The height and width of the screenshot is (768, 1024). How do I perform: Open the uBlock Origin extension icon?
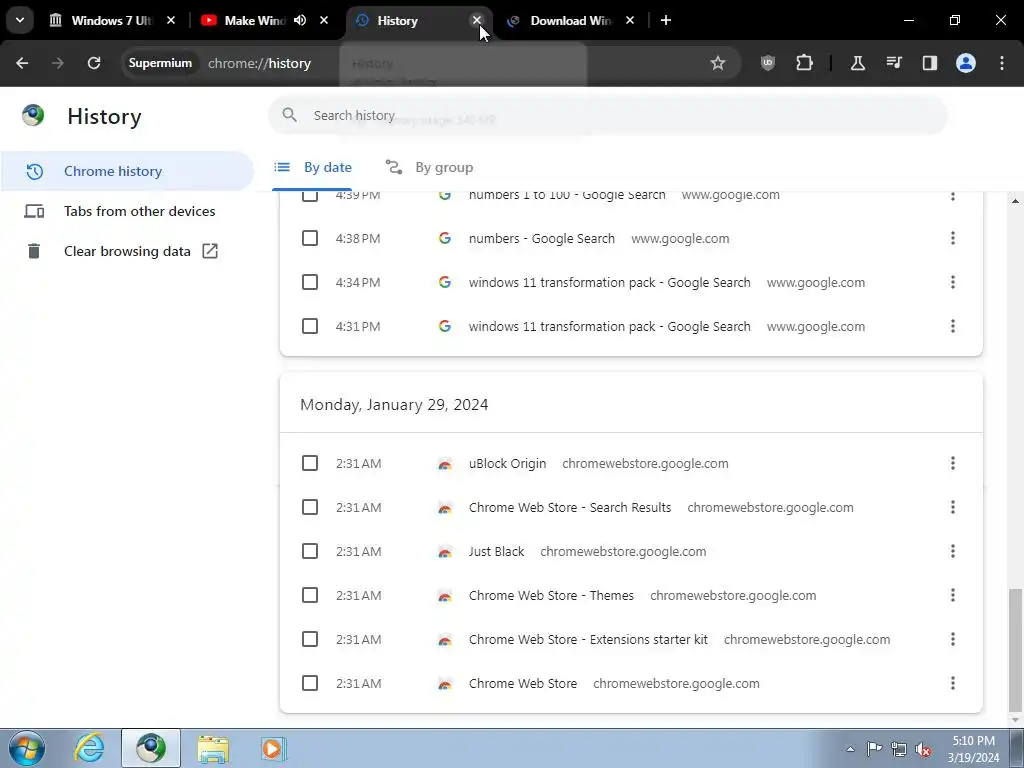pyautogui.click(x=768, y=63)
